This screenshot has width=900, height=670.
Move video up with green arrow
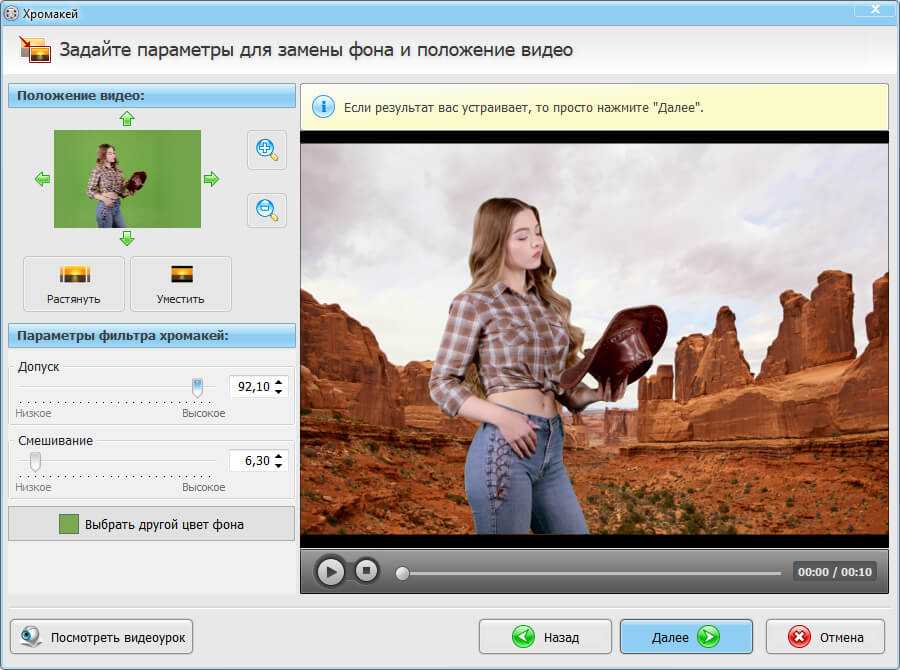click(x=127, y=119)
